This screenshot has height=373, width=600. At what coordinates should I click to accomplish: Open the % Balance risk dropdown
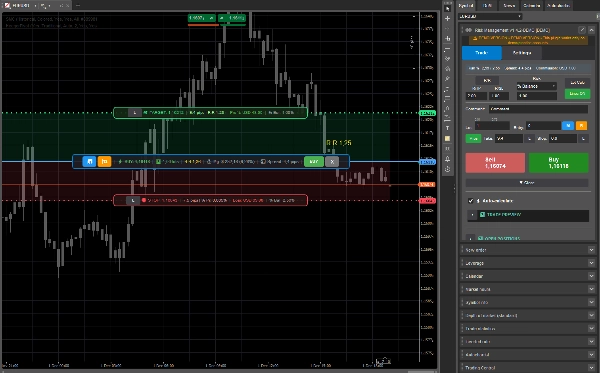point(536,86)
